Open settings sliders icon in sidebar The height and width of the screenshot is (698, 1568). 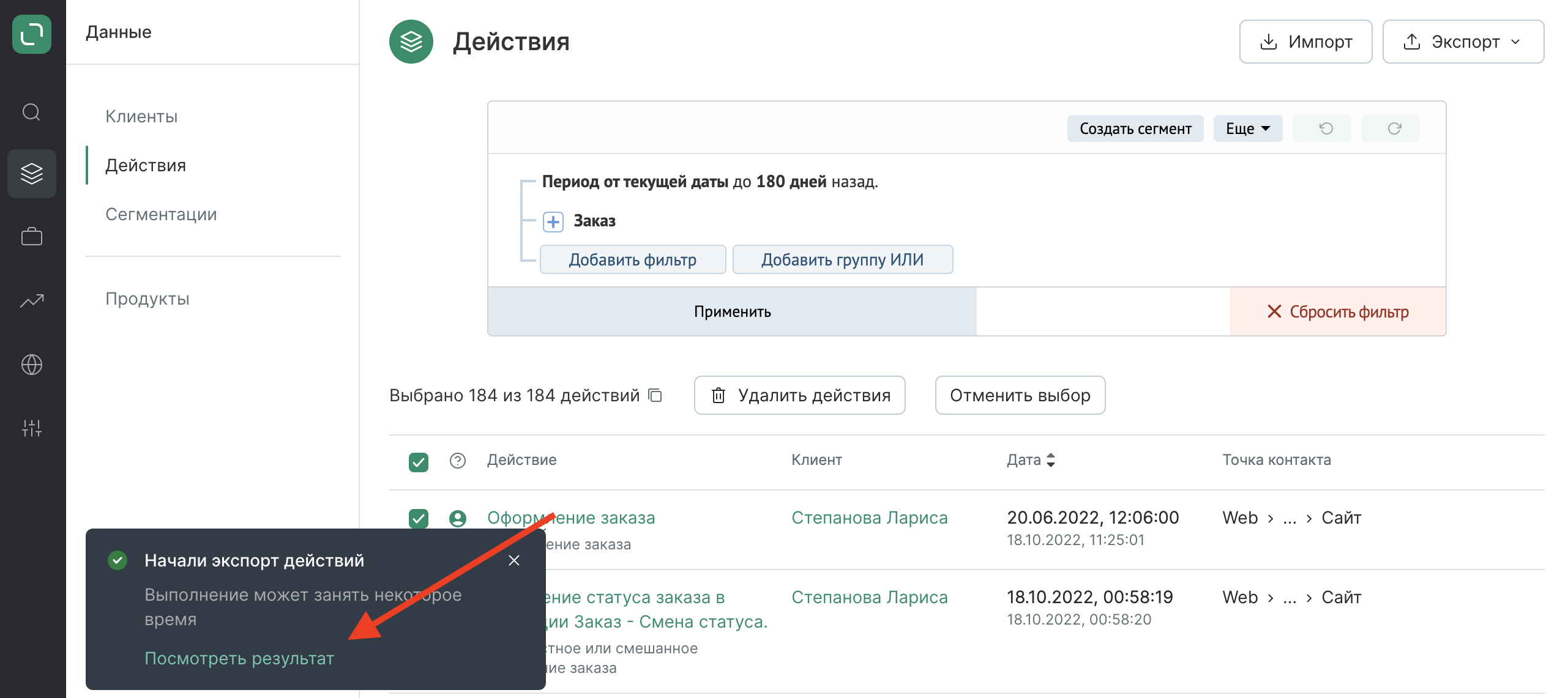pos(32,428)
